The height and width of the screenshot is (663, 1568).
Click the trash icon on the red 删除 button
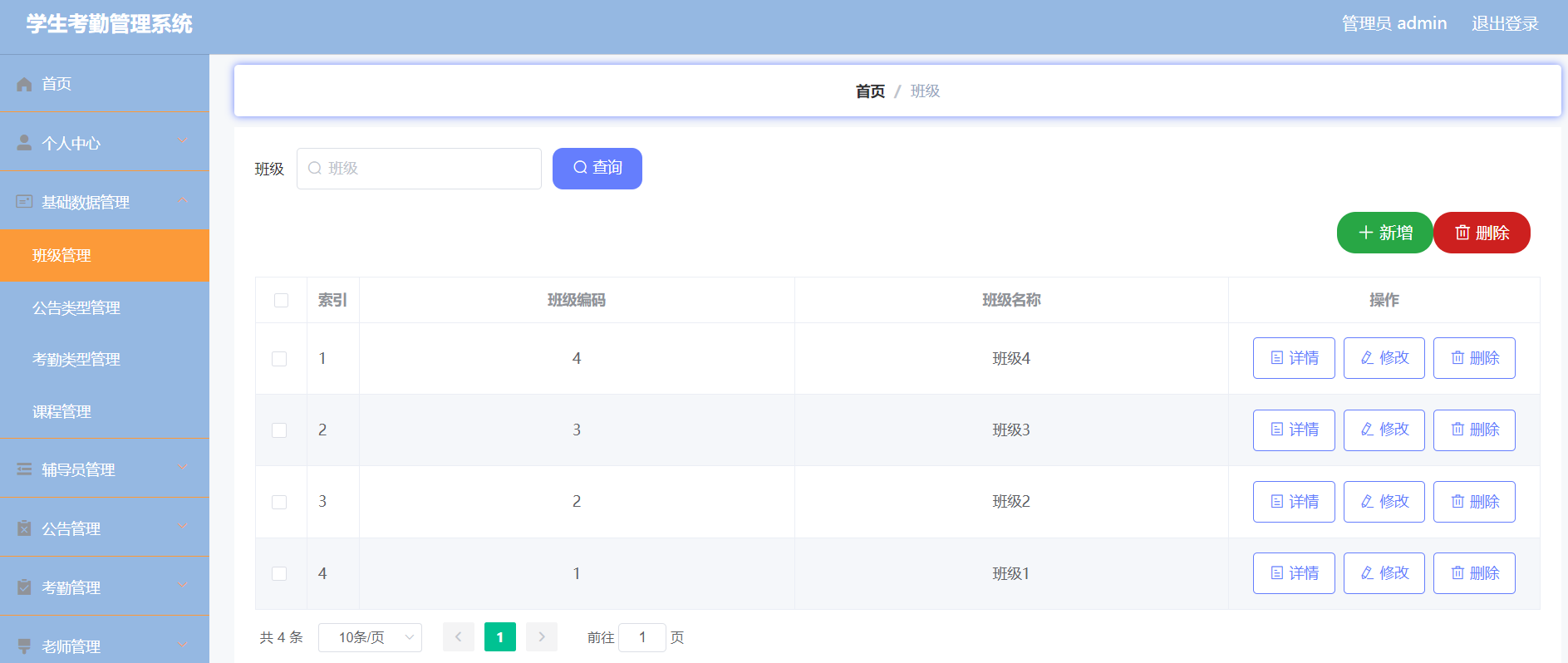[1462, 233]
